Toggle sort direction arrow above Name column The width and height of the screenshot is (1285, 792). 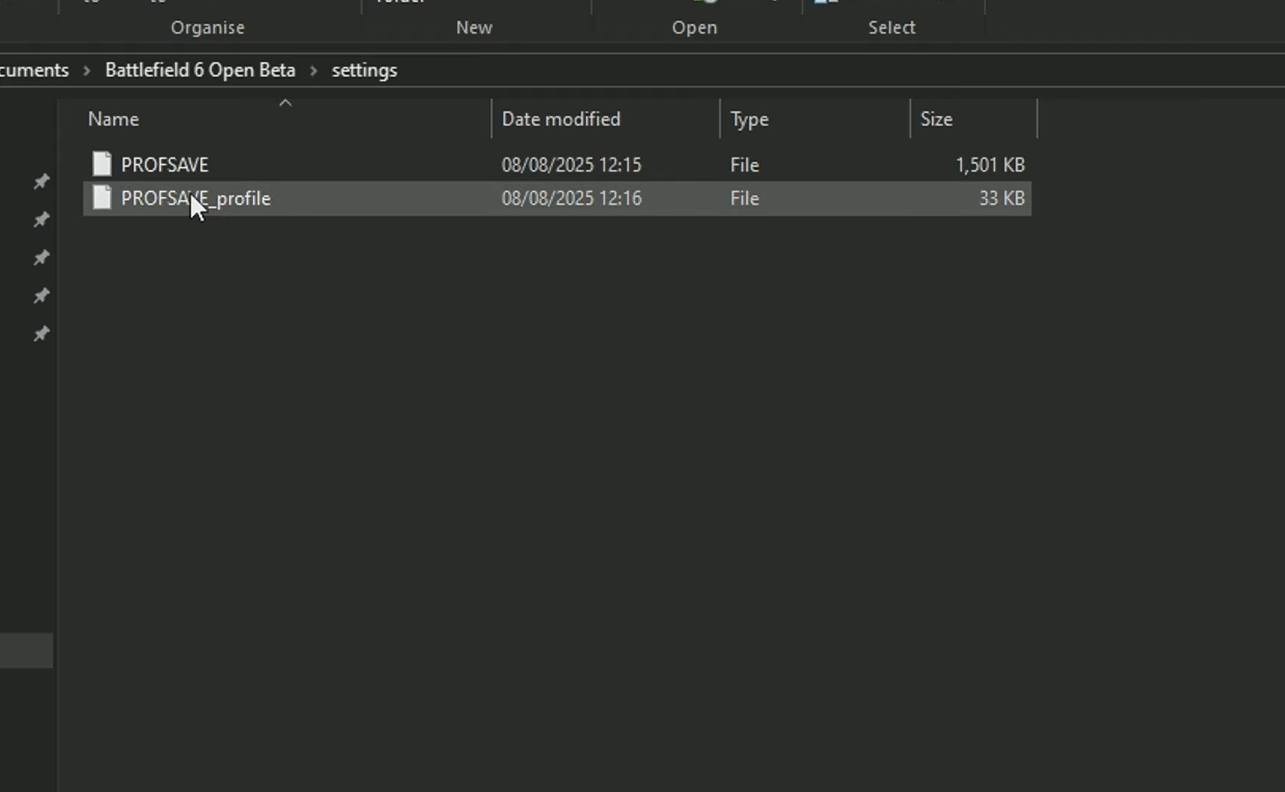point(285,103)
